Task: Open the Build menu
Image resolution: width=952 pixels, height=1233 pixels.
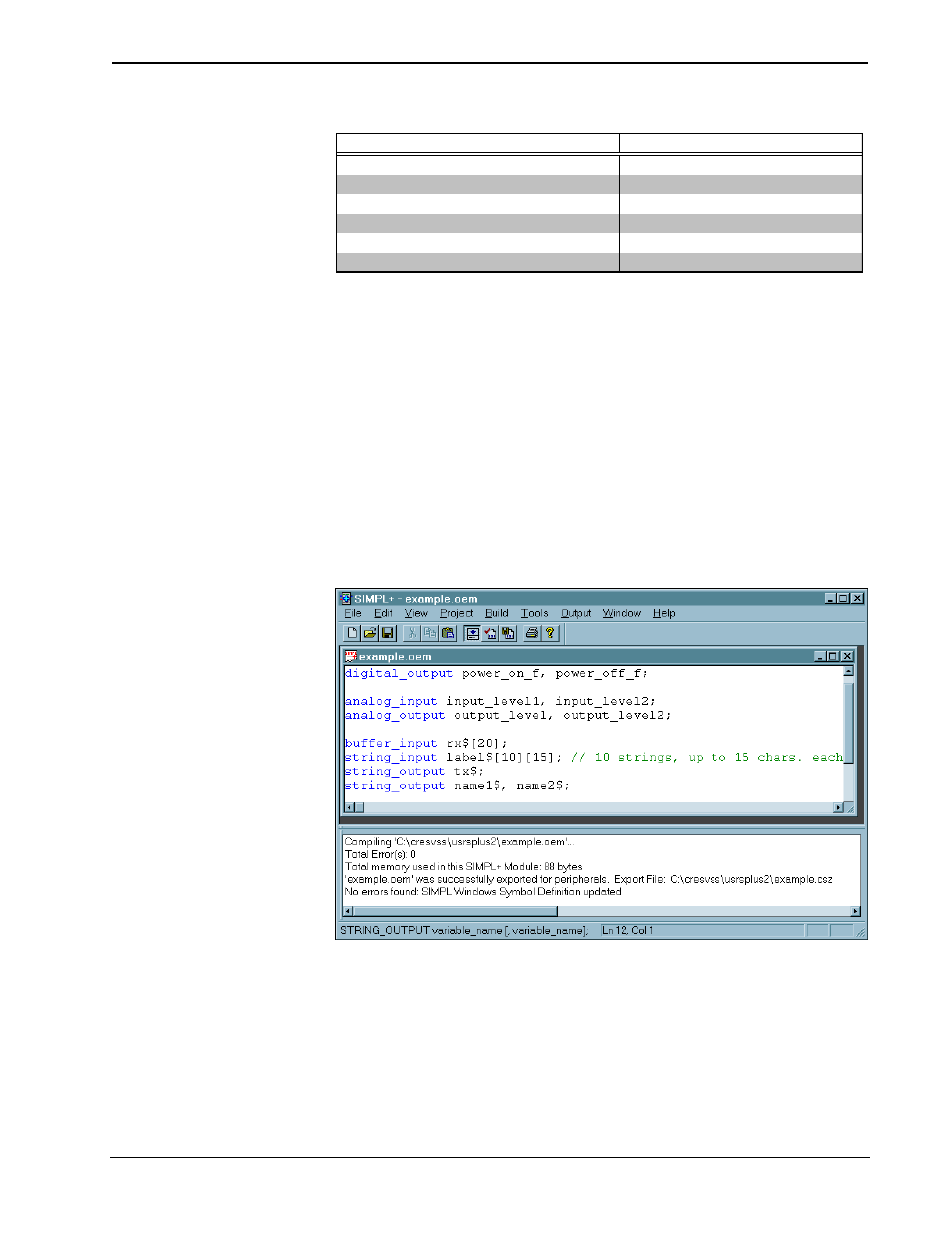Action: pyautogui.click(x=497, y=613)
